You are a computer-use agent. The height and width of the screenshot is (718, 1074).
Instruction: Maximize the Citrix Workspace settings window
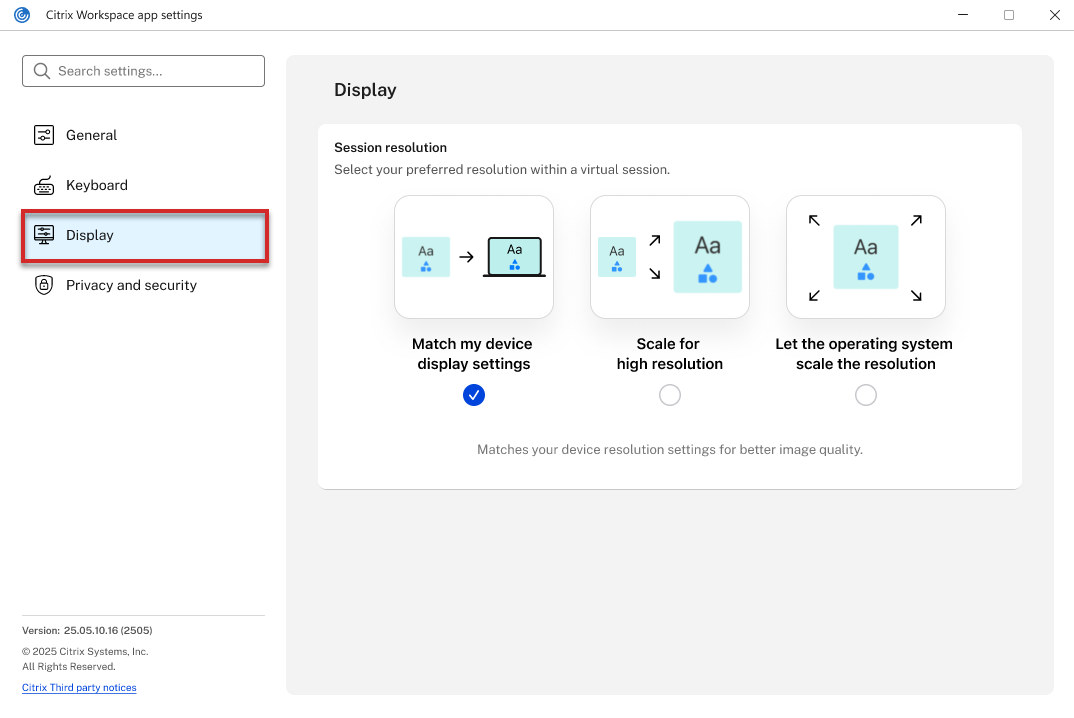pyautogui.click(x=1009, y=15)
